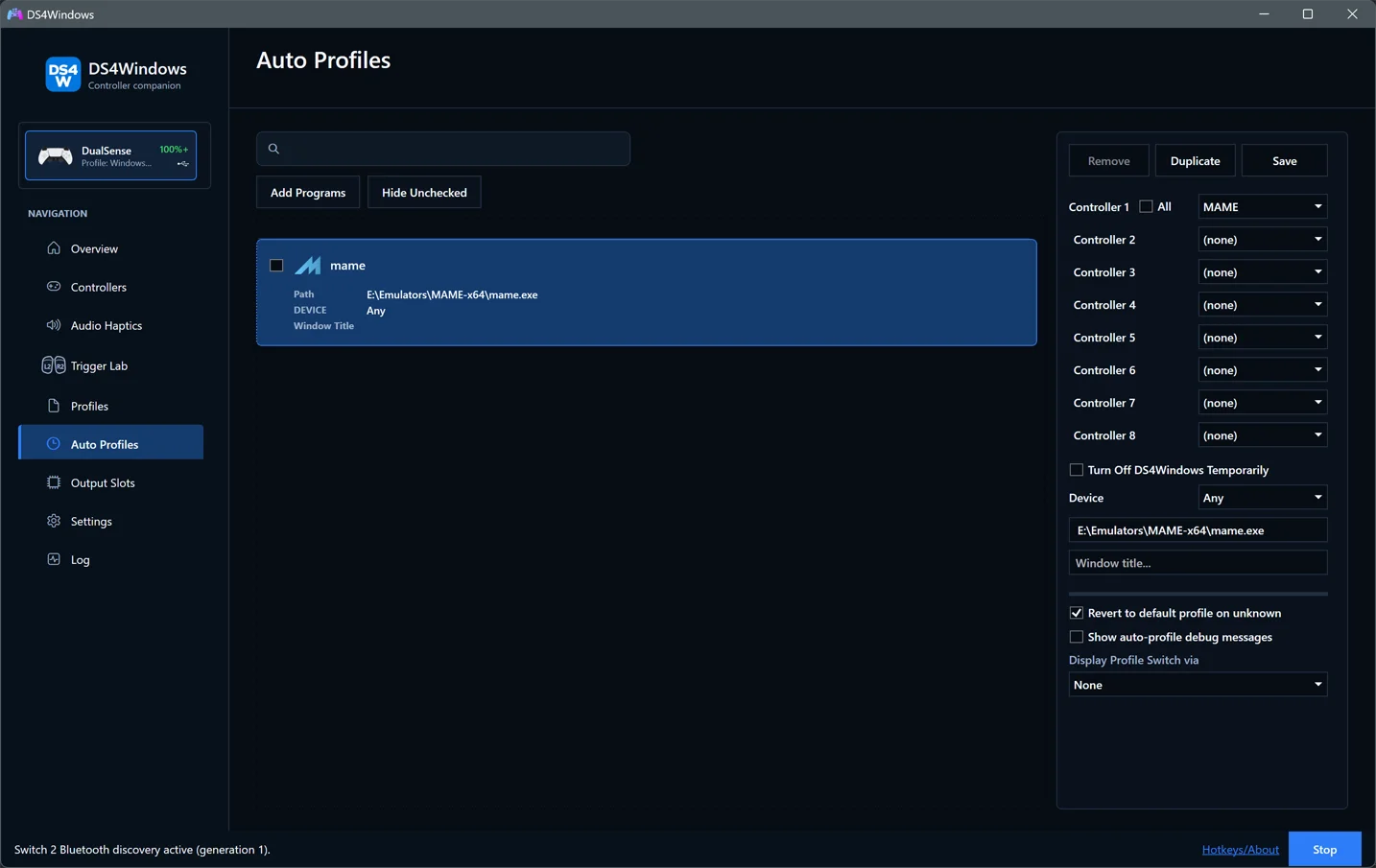Open Controller 1 MAME profile dropdown
This screenshot has height=868, width=1376.
coord(1263,206)
